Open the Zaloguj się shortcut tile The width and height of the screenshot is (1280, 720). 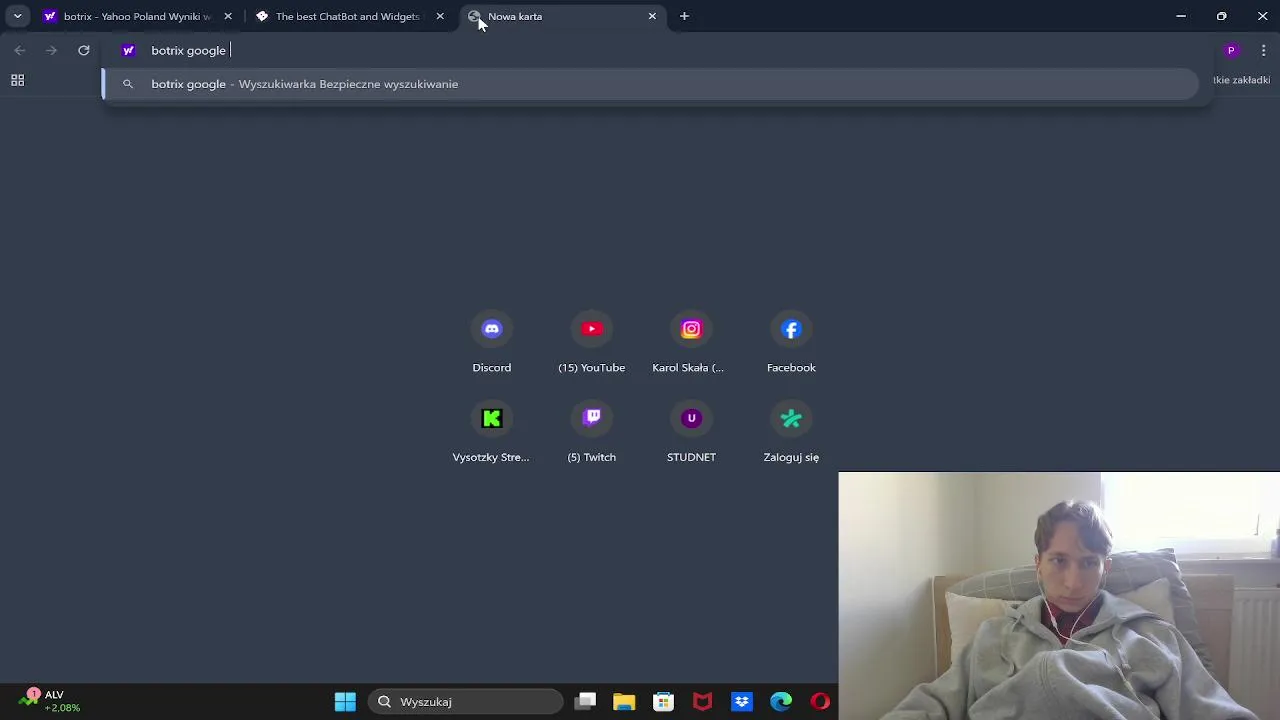791,433
